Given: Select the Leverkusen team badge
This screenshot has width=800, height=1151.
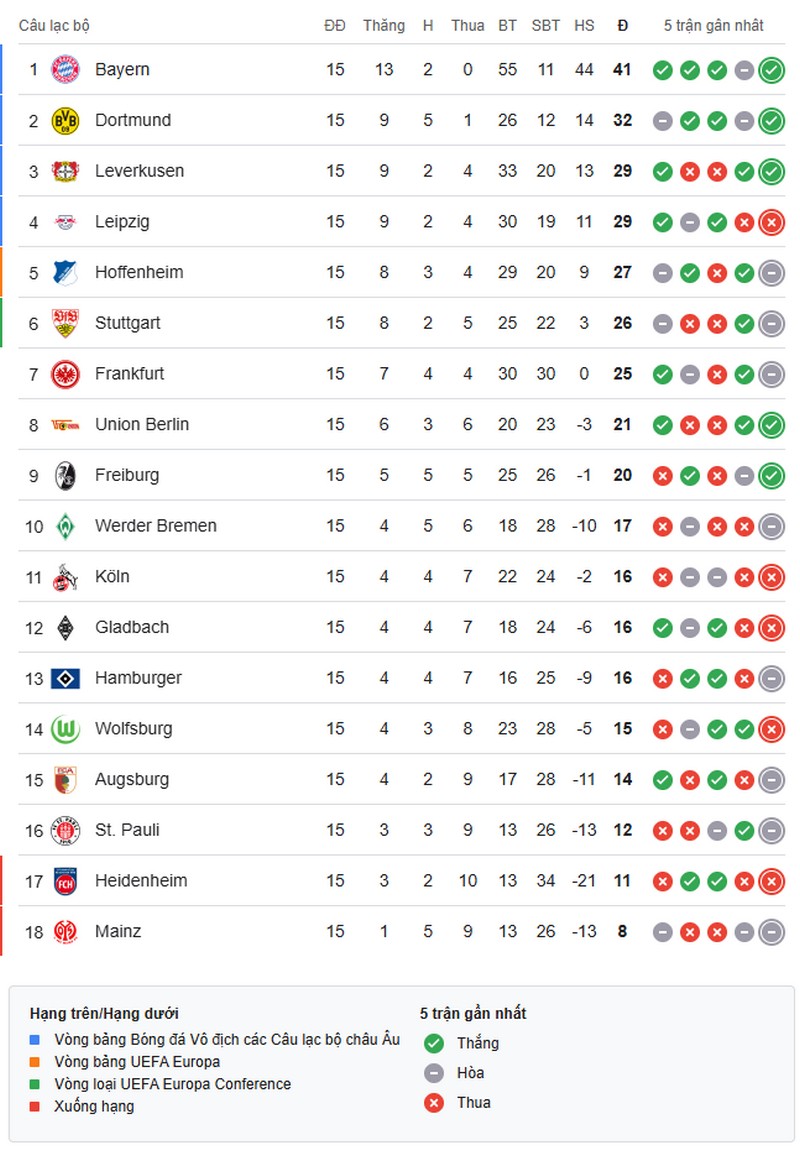Looking at the screenshot, I should click(x=62, y=171).
